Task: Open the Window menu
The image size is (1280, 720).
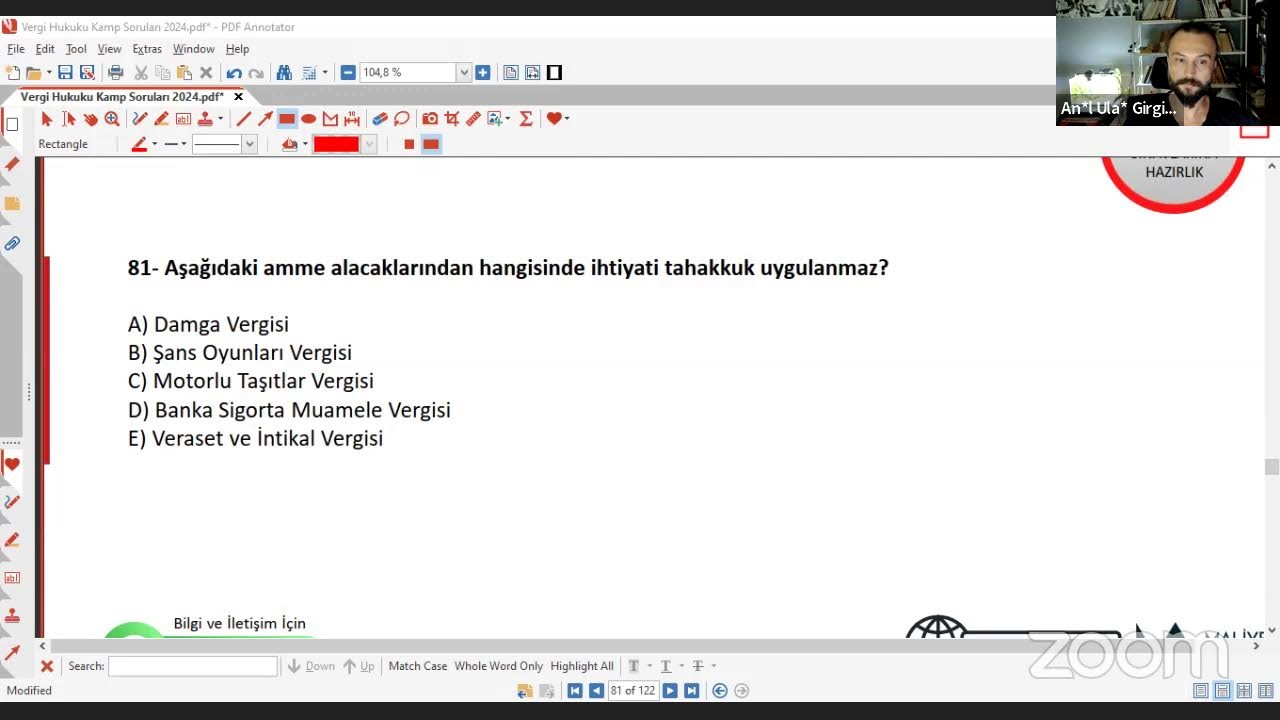Action: [193, 49]
